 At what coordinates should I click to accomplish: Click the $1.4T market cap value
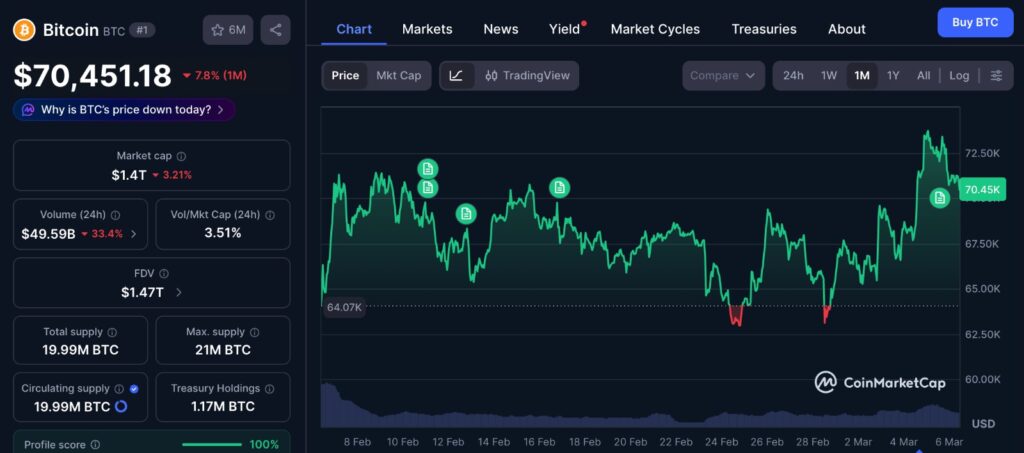coord(129,175)
